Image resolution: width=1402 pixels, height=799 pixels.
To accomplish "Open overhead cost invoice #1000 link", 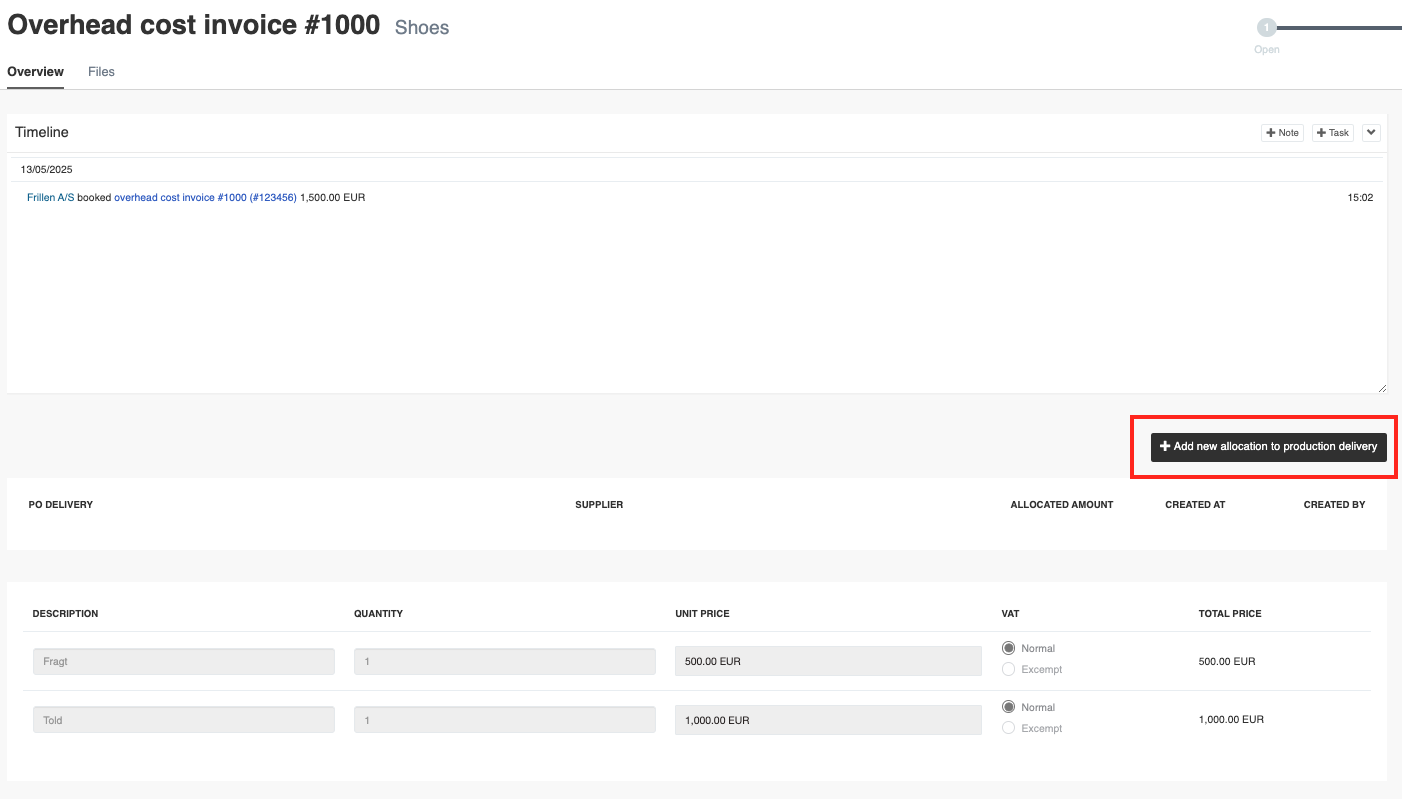I will coord(205,198).
